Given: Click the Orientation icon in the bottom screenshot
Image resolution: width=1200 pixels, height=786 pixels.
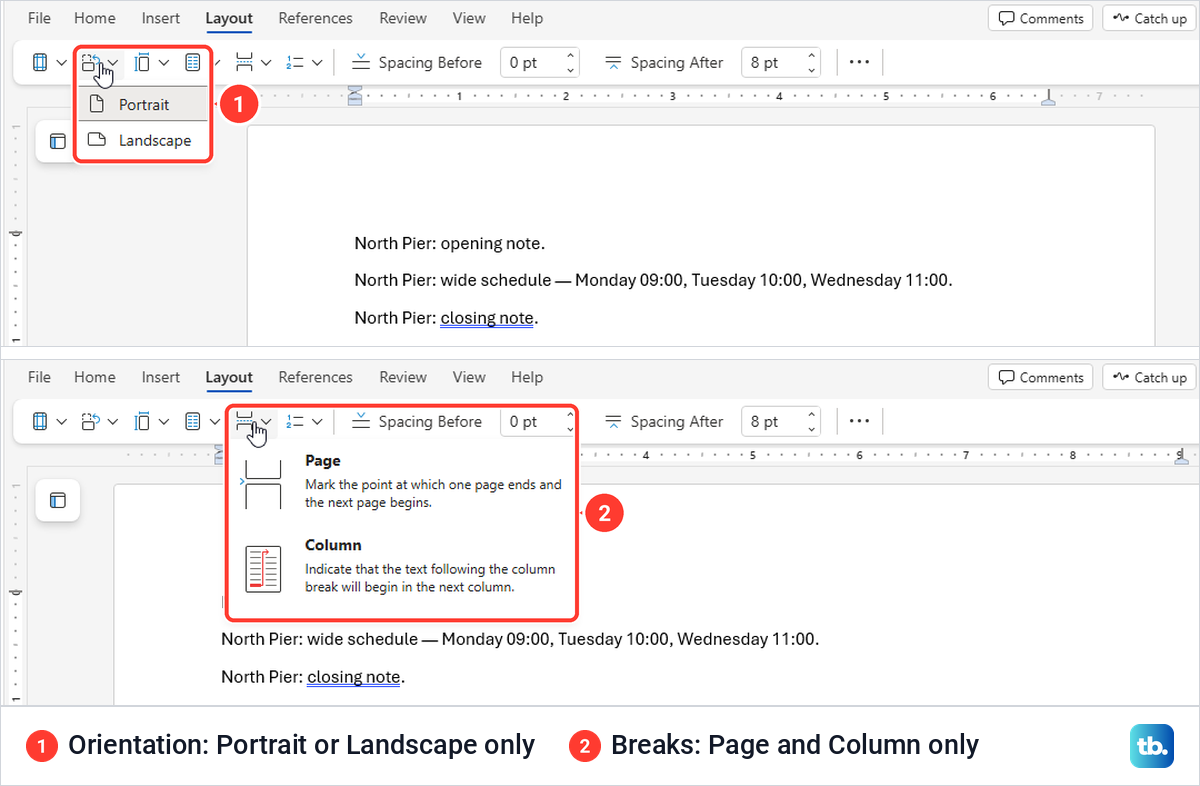Looking at the screenshot, I should click(x=91, y=421).
